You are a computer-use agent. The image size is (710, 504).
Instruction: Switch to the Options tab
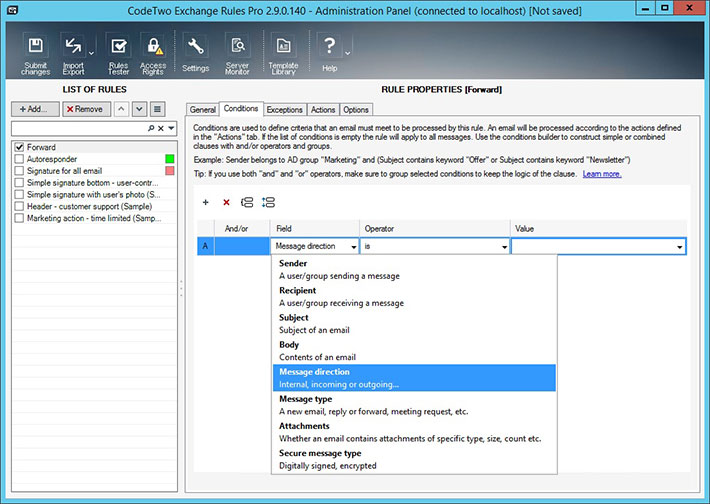tap(356, 110)
